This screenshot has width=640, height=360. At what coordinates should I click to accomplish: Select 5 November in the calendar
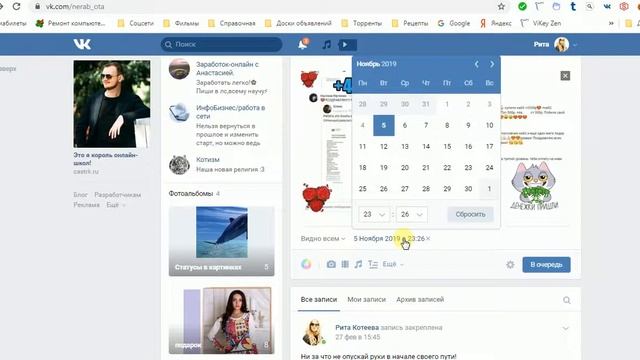384,125
